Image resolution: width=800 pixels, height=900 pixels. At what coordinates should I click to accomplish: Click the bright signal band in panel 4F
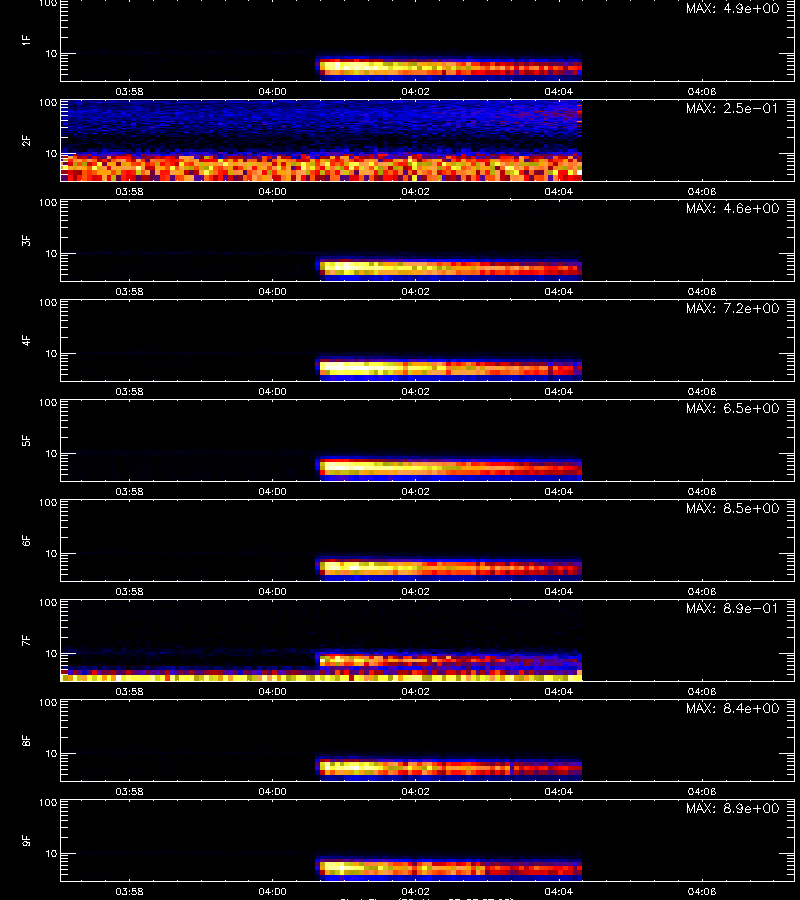click(x=451, y=368)
